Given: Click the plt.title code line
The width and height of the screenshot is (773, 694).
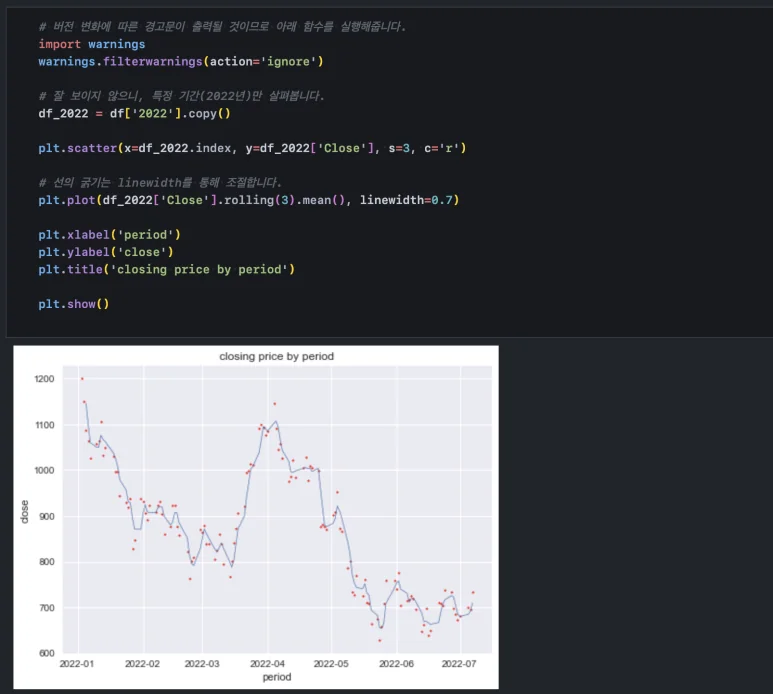Looking at the screenshot, I should point(167,270).
